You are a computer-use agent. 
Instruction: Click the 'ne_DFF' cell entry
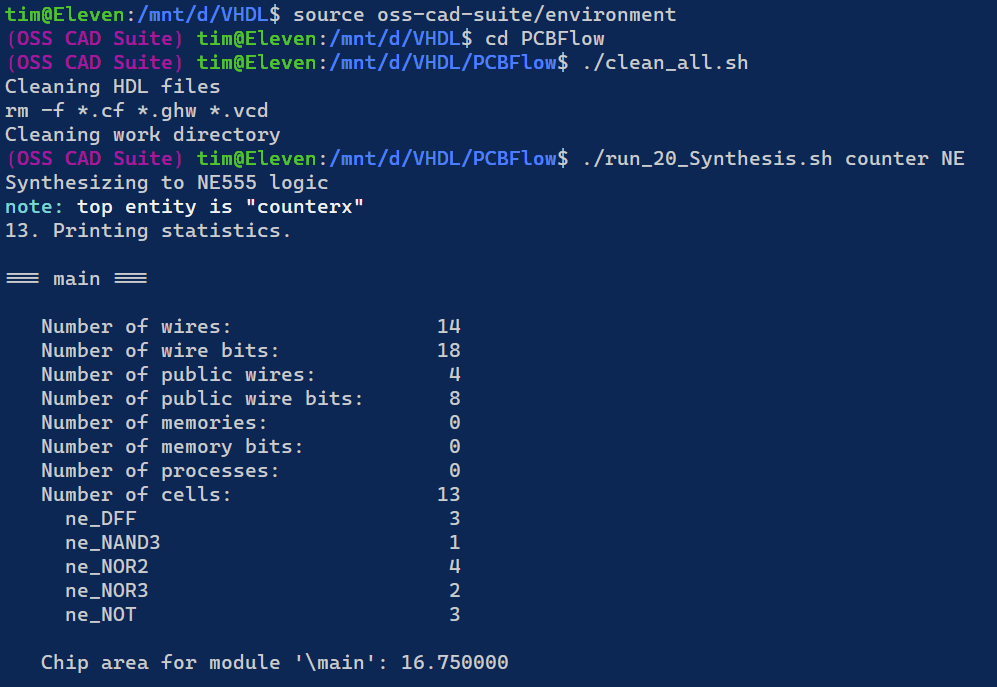pos(100,519)
